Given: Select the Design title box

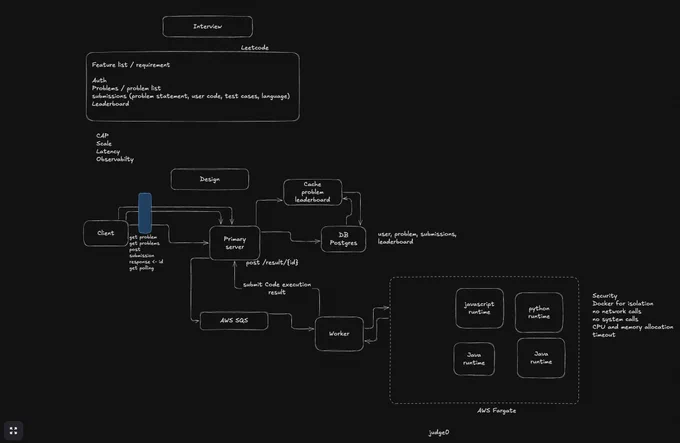Looking at the screenshot, I should 210,179.
